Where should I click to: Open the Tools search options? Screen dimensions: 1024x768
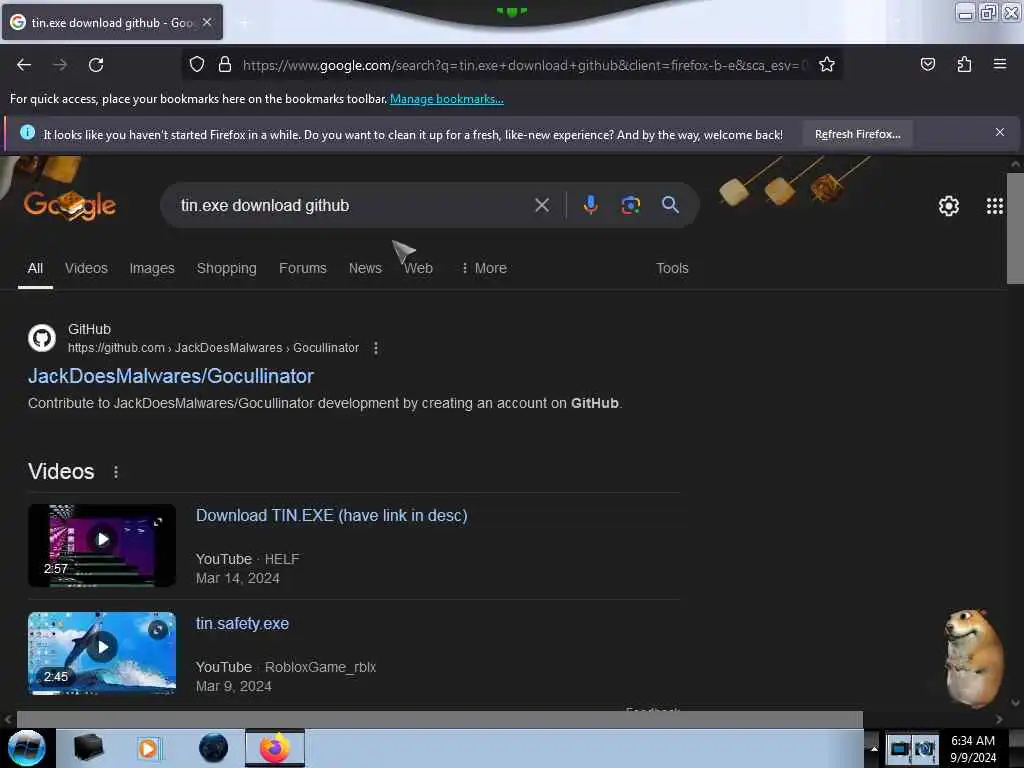672,268
